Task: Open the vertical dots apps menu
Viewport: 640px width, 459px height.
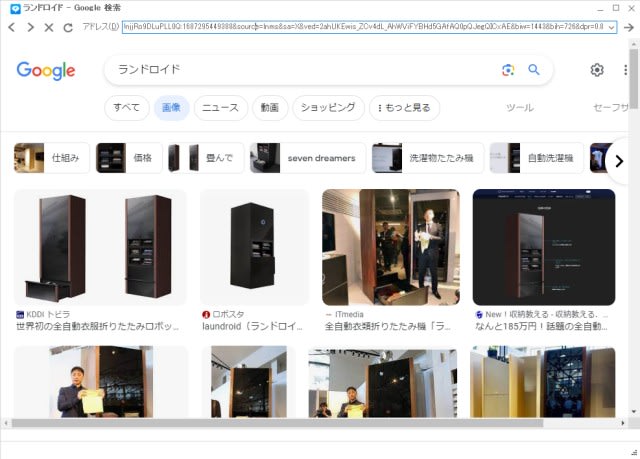Action: 625,70
